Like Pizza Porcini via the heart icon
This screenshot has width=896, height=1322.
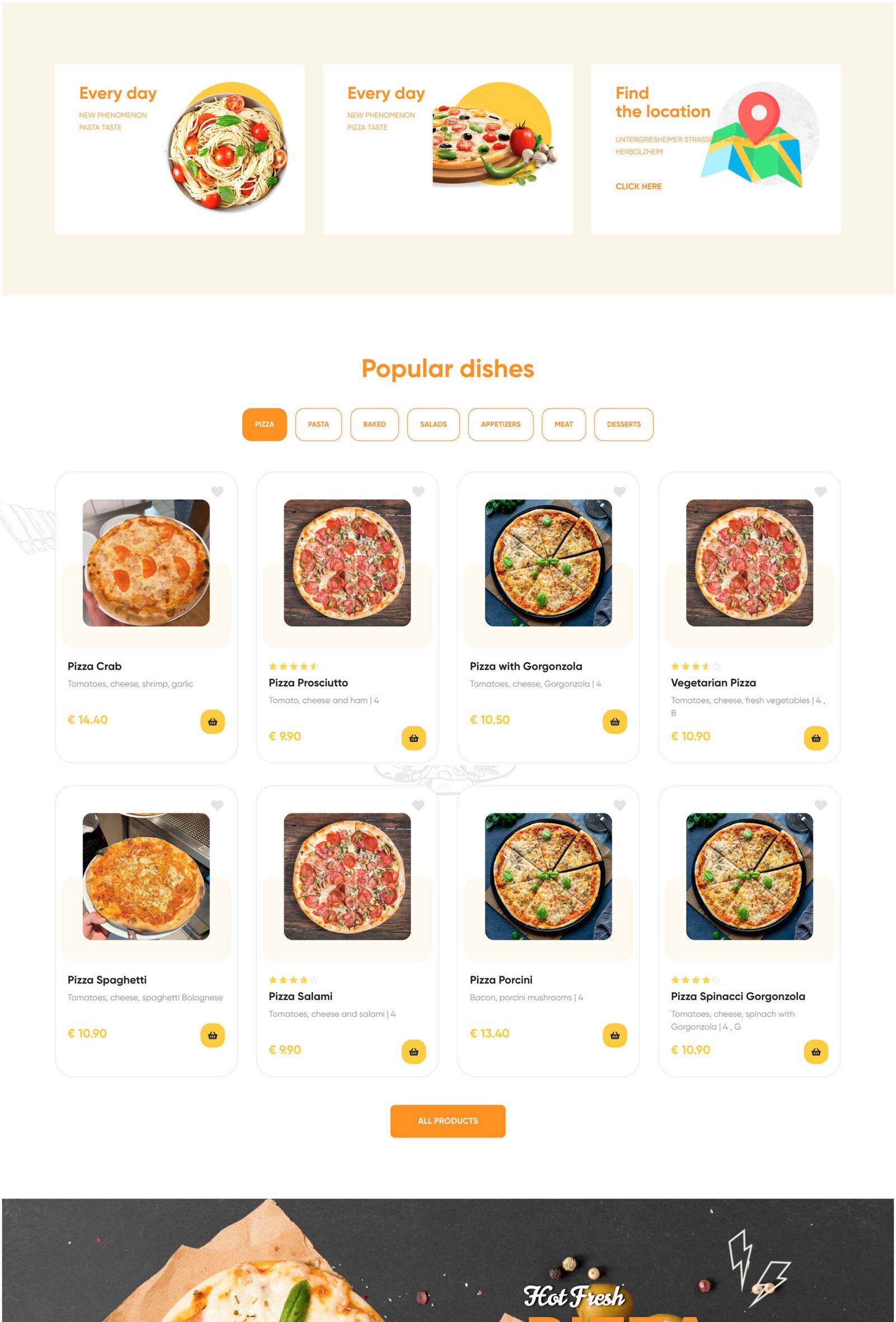coord(619,805)
